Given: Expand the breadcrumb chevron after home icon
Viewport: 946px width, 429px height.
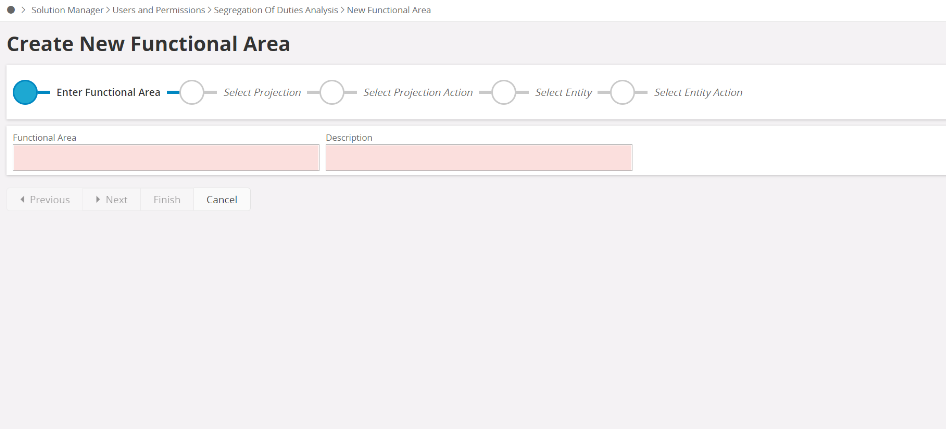Looking at the screenshot, I should 23,9.
